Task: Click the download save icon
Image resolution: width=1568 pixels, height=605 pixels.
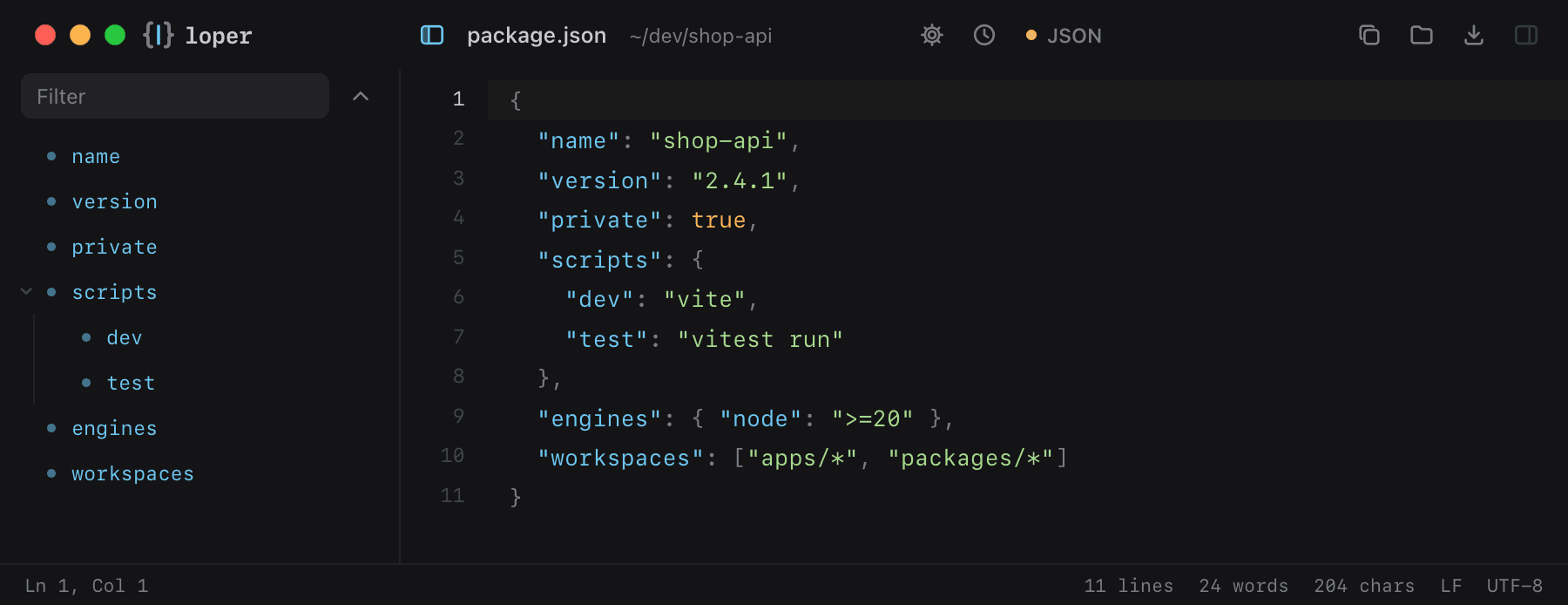Action: click(x=1474, y=35)
